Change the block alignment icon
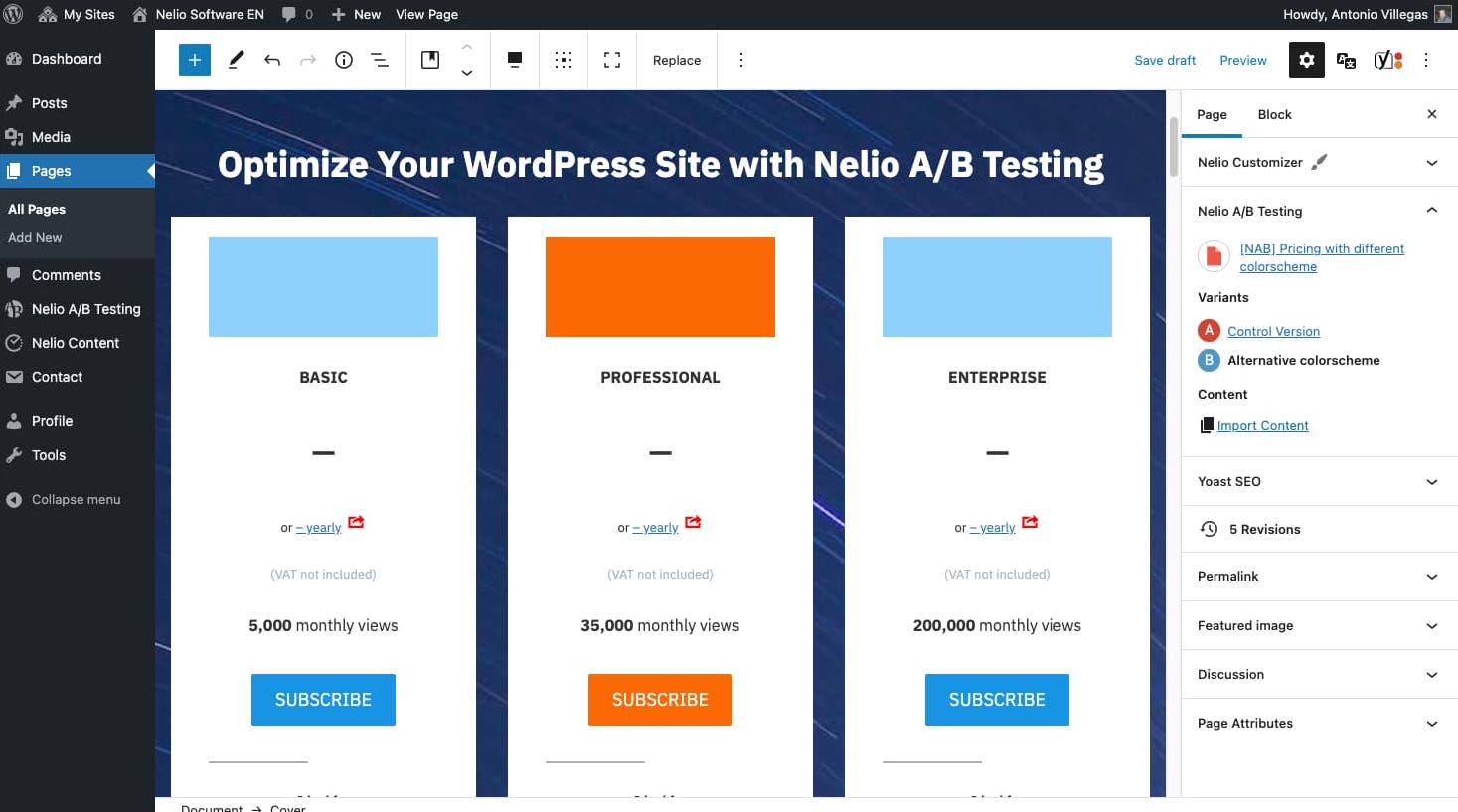Image resolution: width=1458 pixels, height=812 pixels. (515, 60)
